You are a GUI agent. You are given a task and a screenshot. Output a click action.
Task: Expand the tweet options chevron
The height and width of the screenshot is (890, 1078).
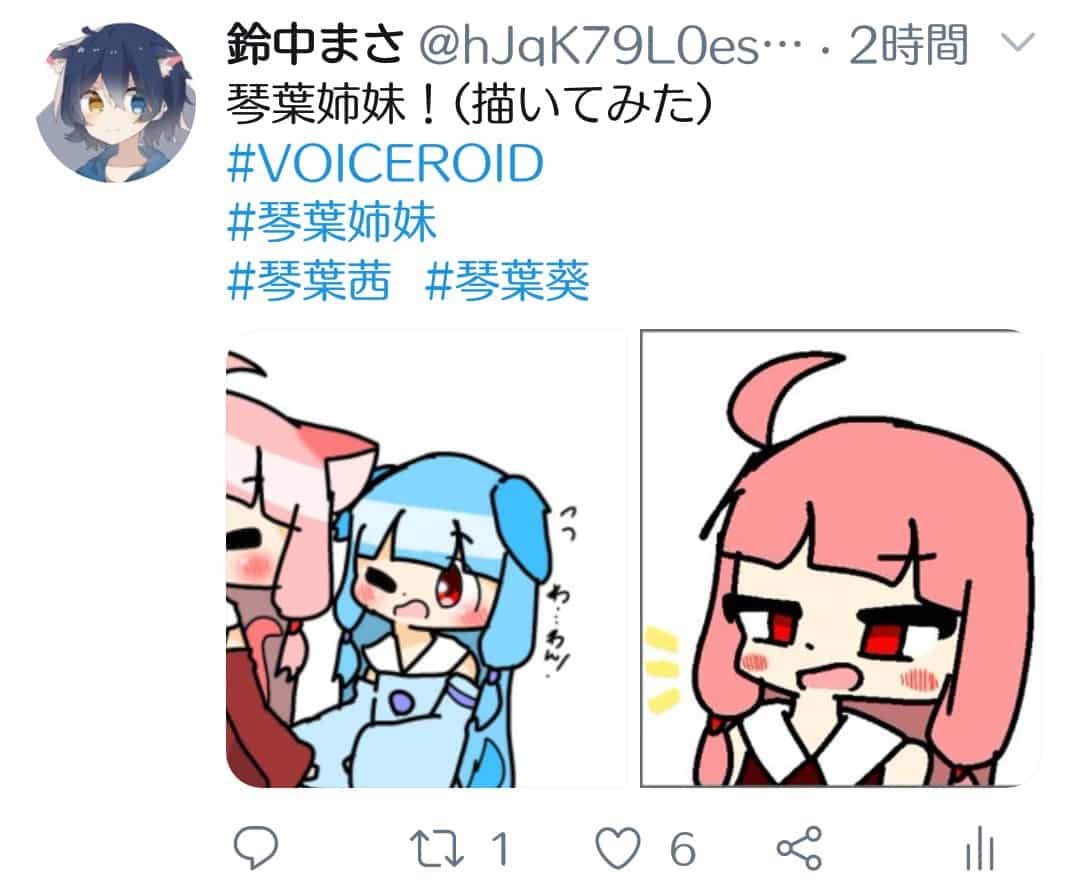click(x=1017, y=43)
